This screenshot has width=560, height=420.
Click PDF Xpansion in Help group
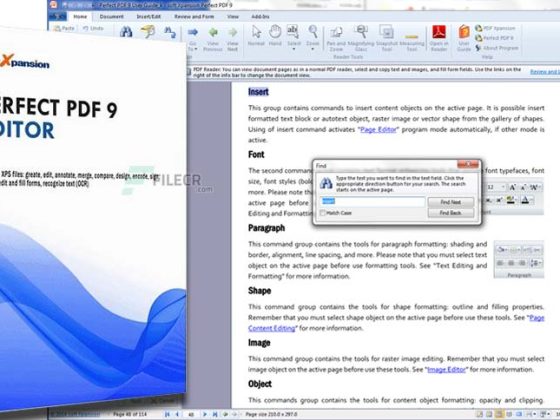click(495, 28)
